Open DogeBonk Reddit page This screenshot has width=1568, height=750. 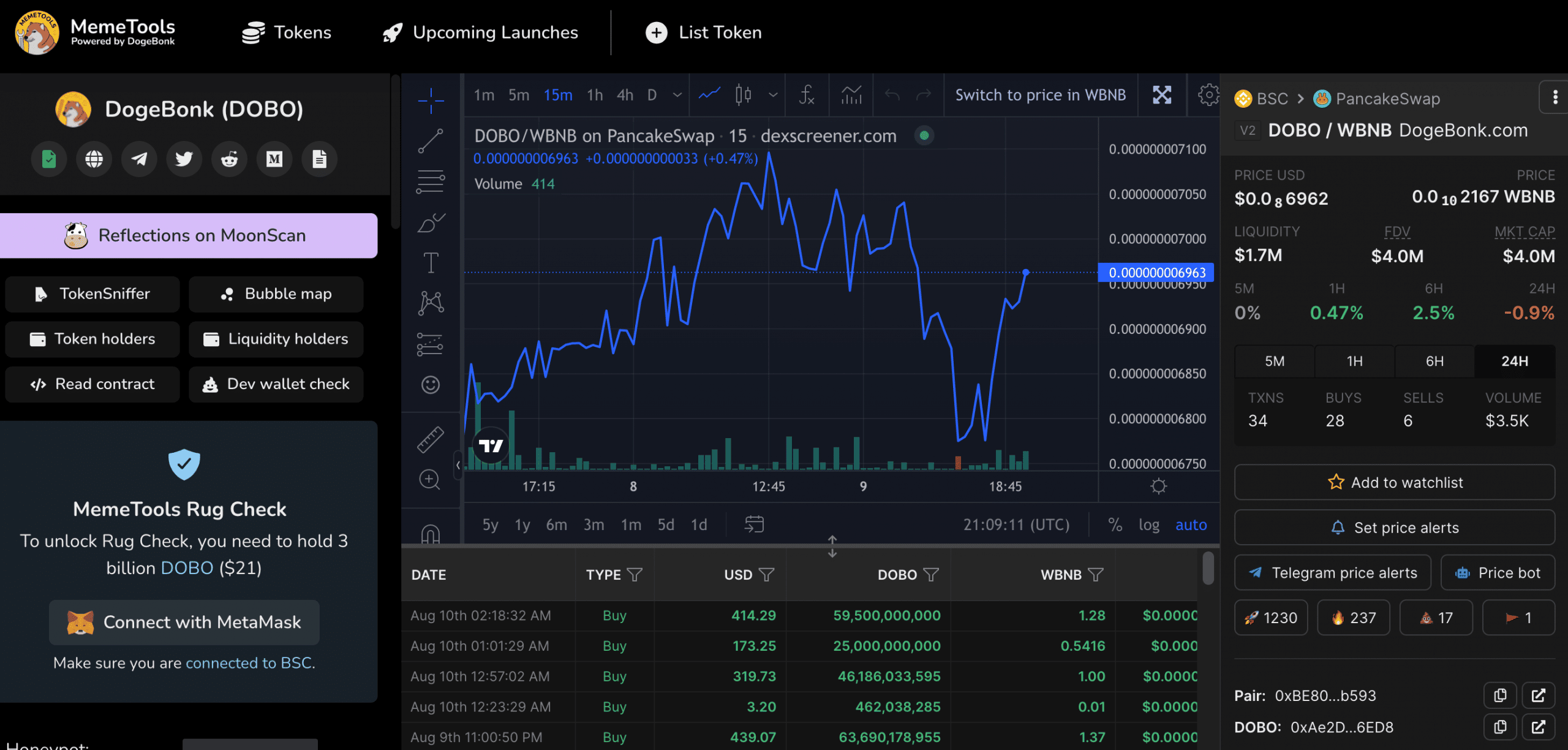[x=229, y=159]
